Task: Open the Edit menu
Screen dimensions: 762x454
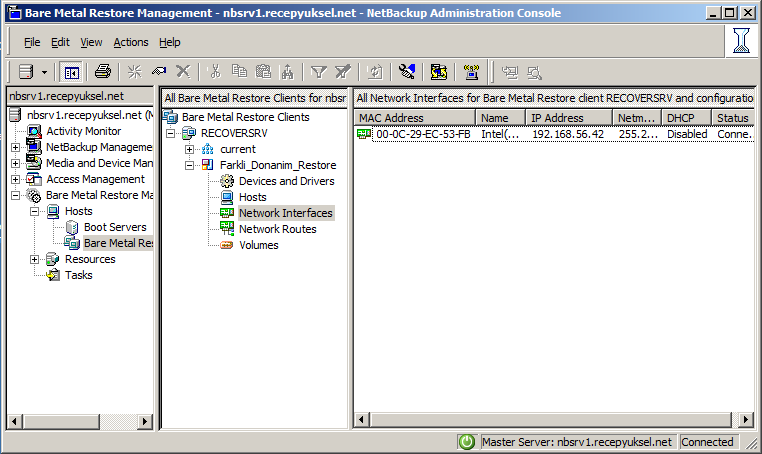Action: click(60, 42)
